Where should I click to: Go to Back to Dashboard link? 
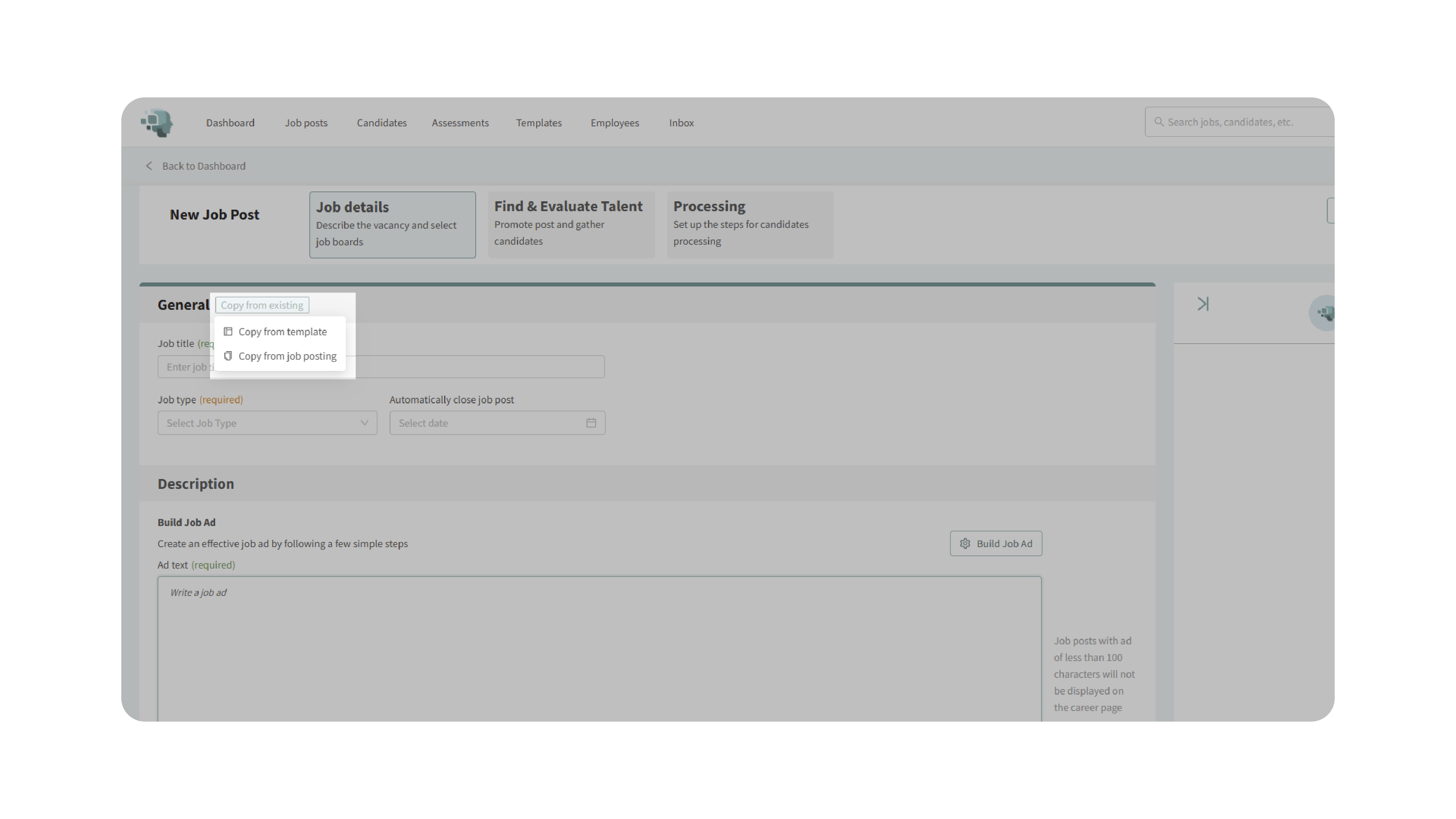pos(203,166)
